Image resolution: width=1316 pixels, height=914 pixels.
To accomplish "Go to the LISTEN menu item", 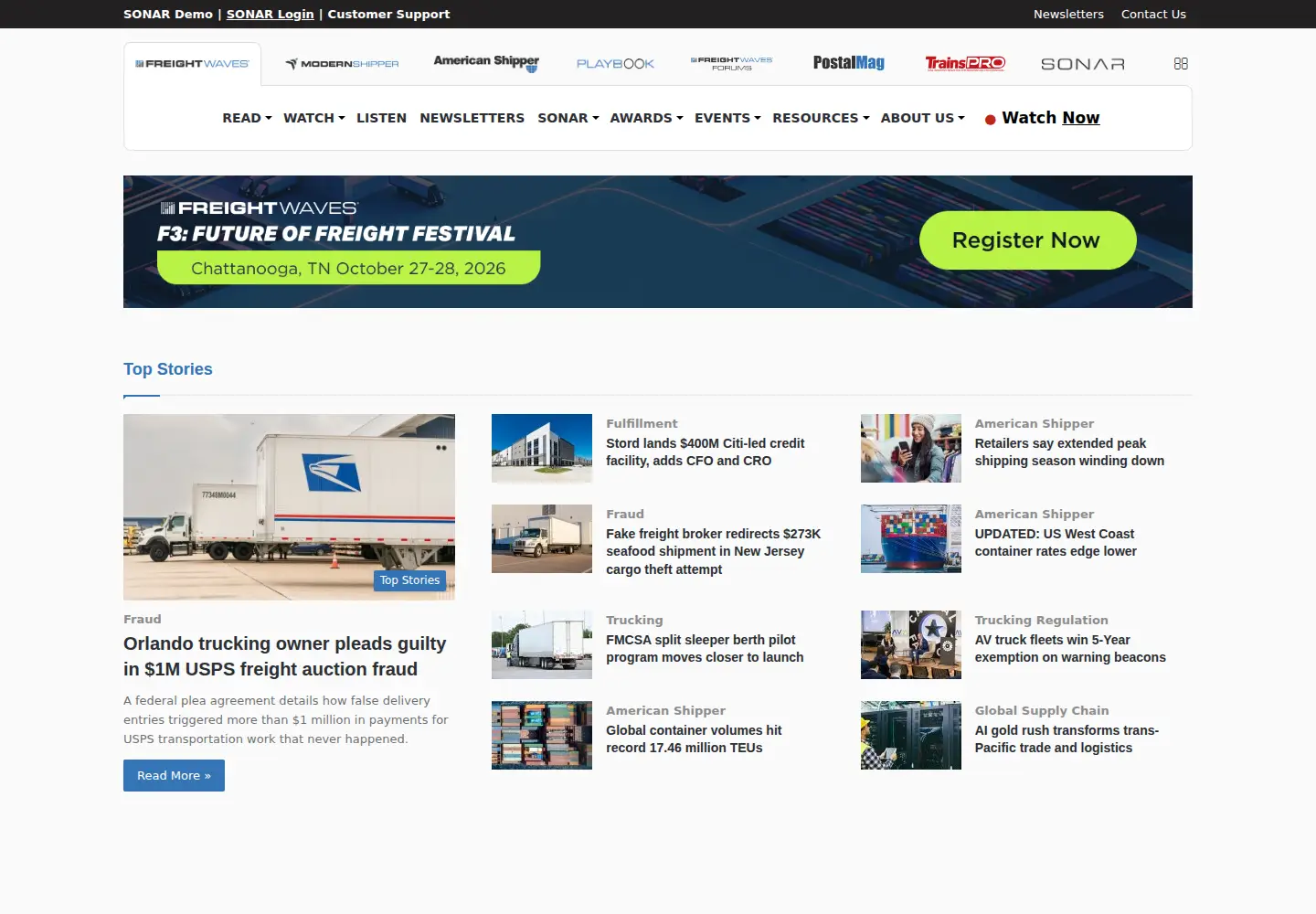I will click(381, 118).
